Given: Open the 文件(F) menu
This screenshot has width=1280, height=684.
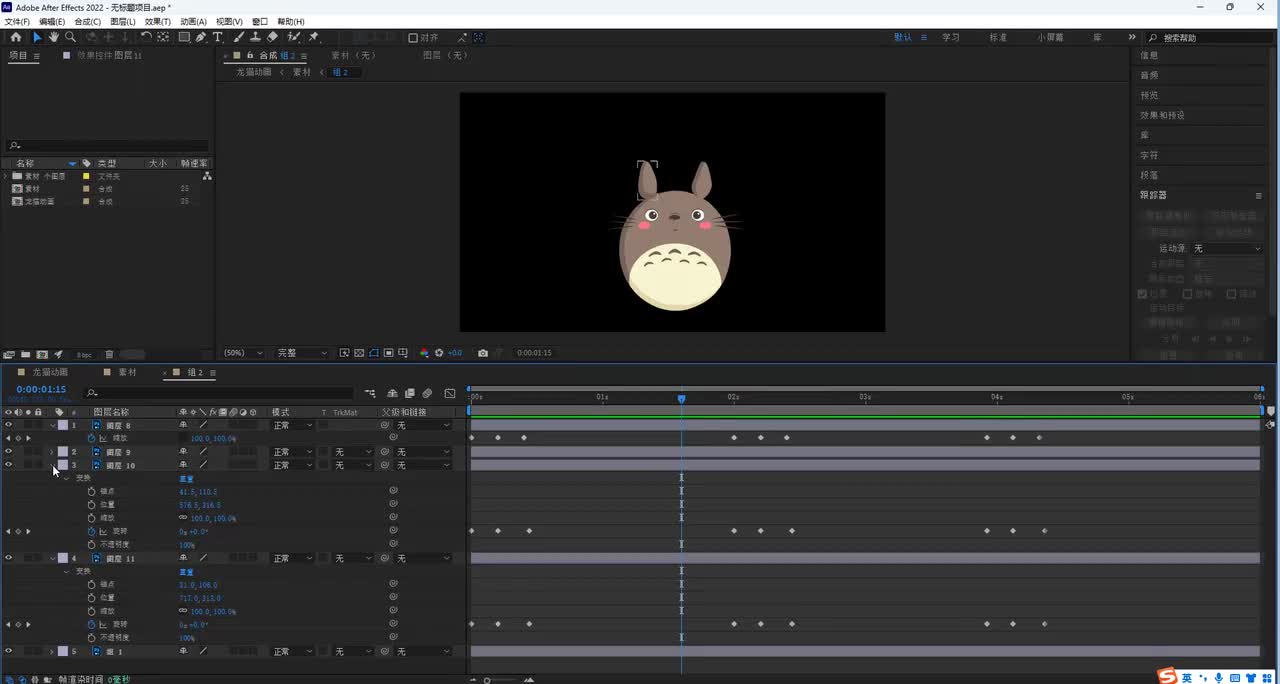Looking at the screenshot, I should (18, 21).
